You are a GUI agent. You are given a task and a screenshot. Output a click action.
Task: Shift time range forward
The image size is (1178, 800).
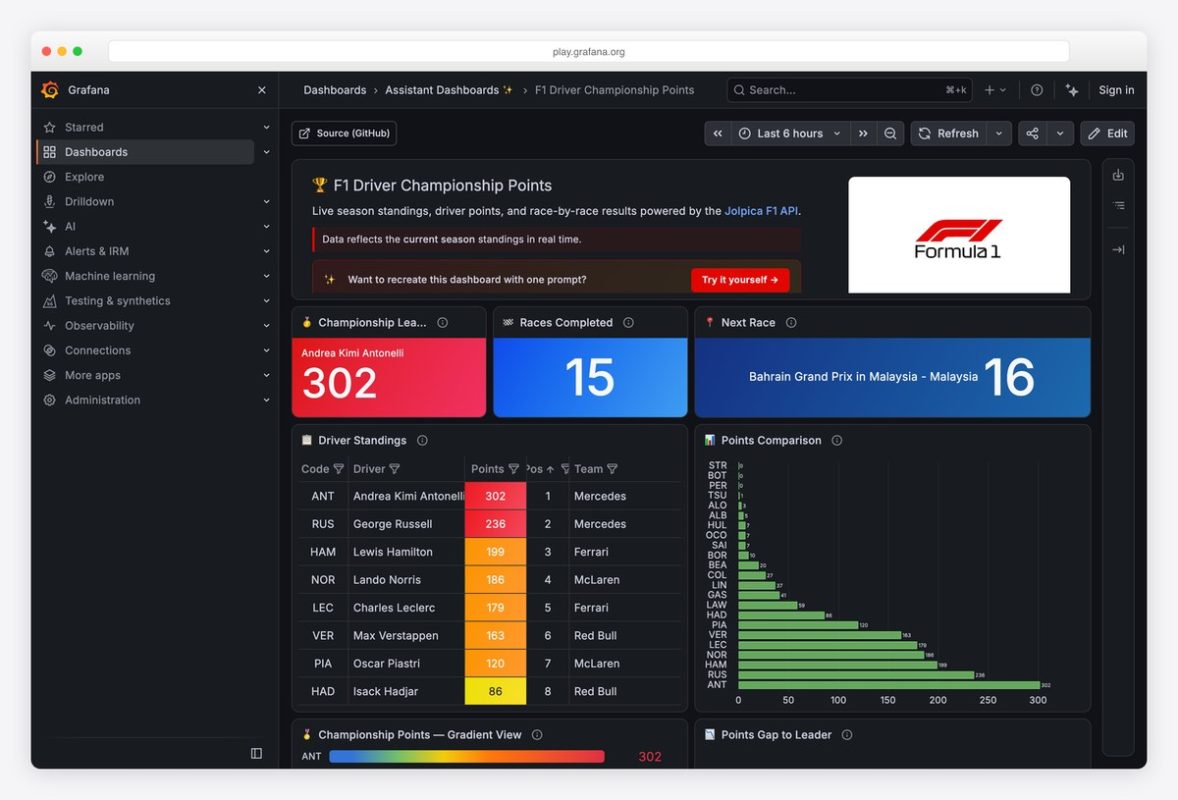863,133
